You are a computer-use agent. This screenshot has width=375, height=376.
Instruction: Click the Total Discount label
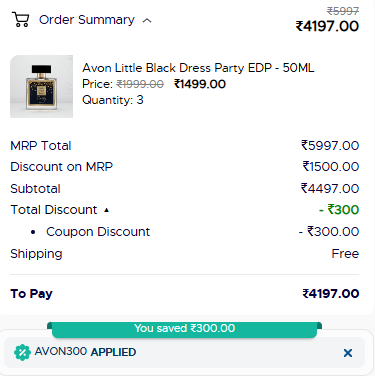point(54,210)
